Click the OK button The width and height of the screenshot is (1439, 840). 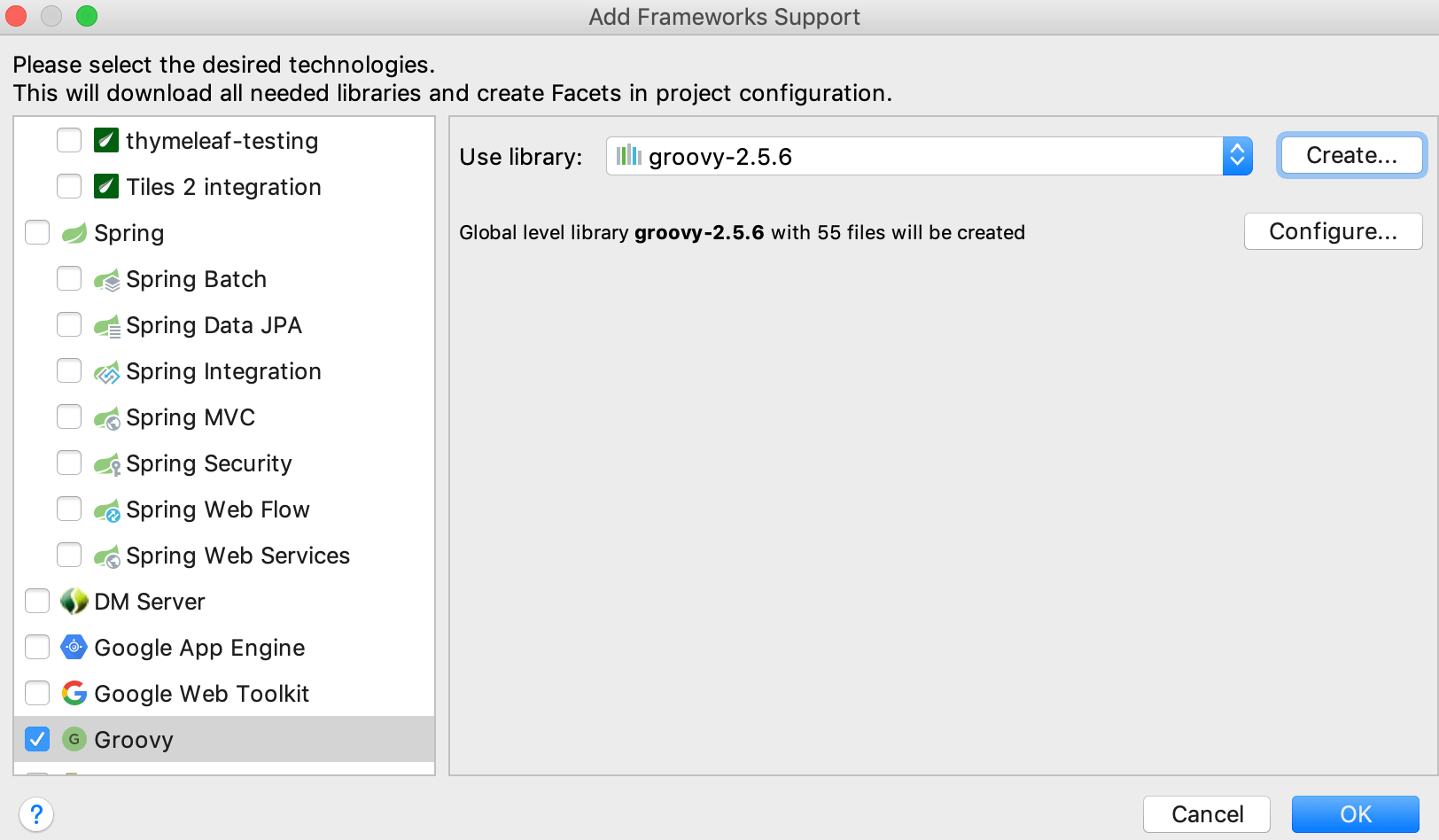pyautogui.click(x=1354, y=813)
